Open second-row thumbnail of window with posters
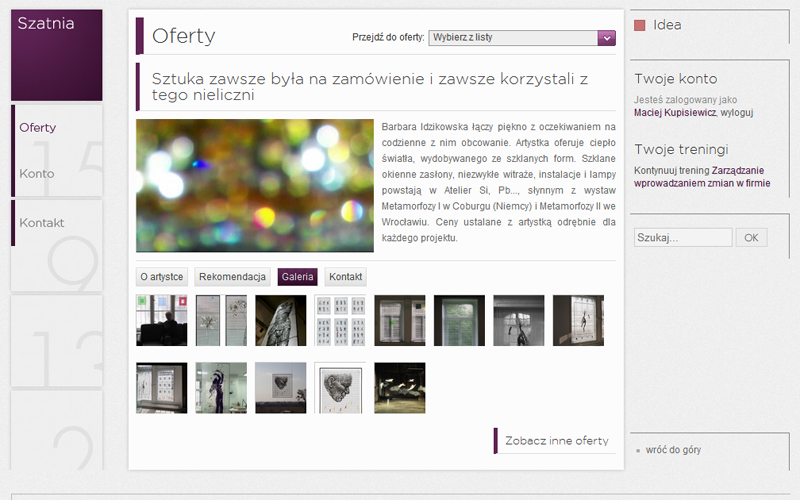 tap(162, 388)
